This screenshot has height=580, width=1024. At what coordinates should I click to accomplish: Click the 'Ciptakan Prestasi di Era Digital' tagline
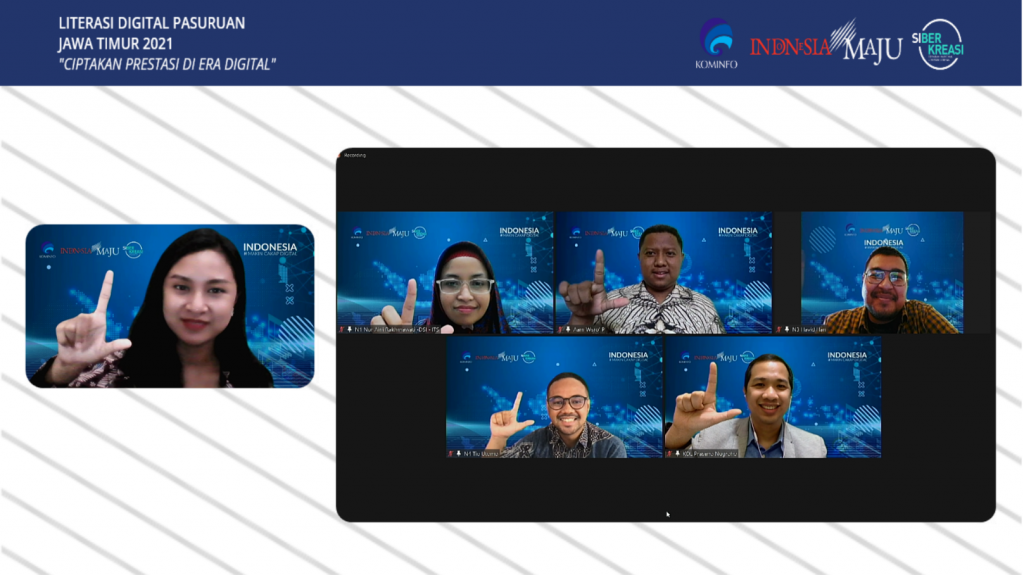166,64
